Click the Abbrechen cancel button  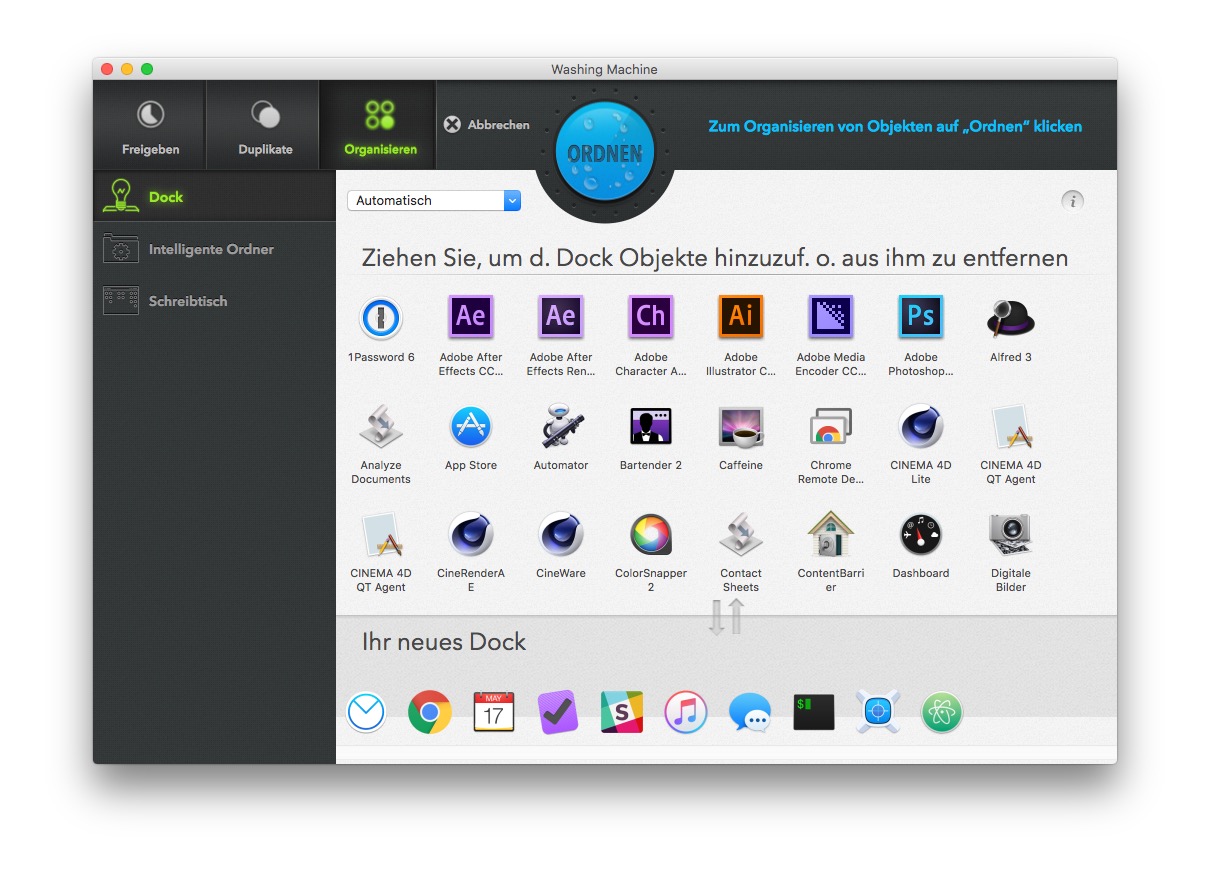[x=487, y=125]
